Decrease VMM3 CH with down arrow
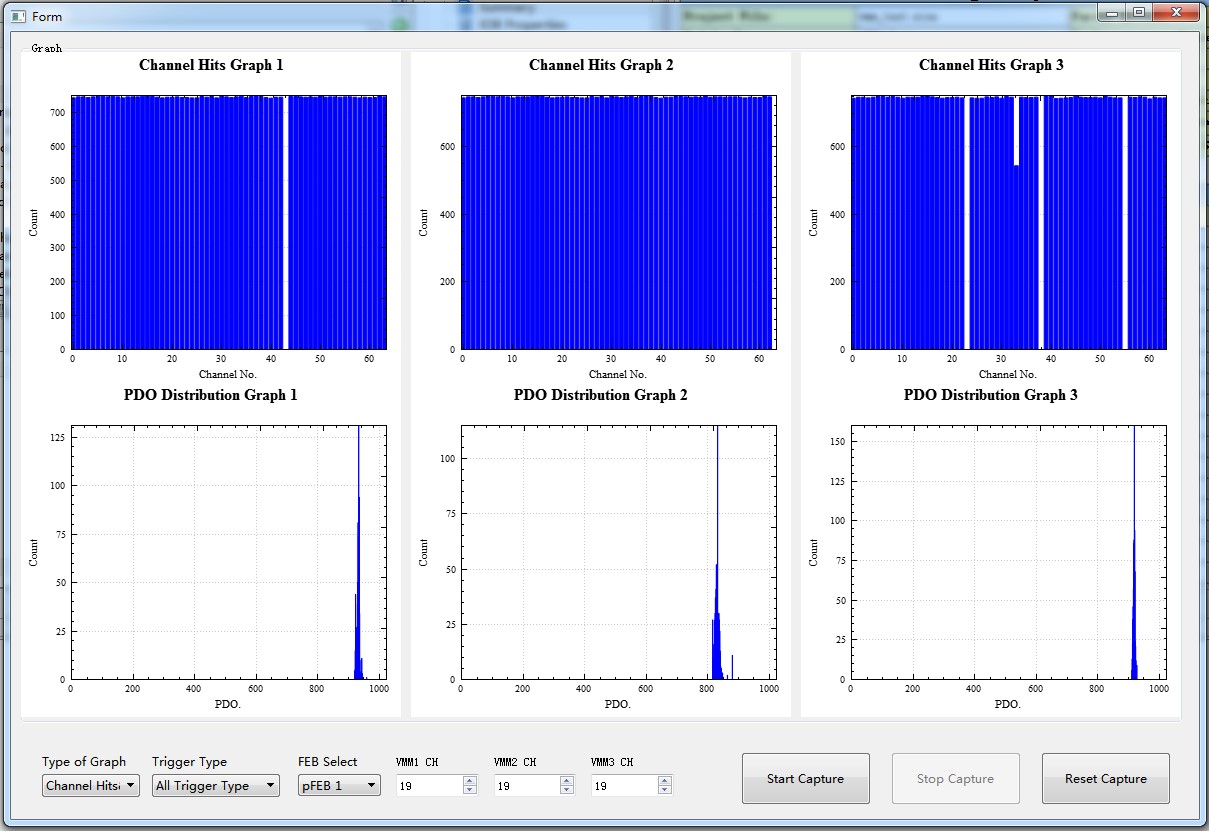The height and width of the screenshot is (831, 1209). click(x=665, y=791)
